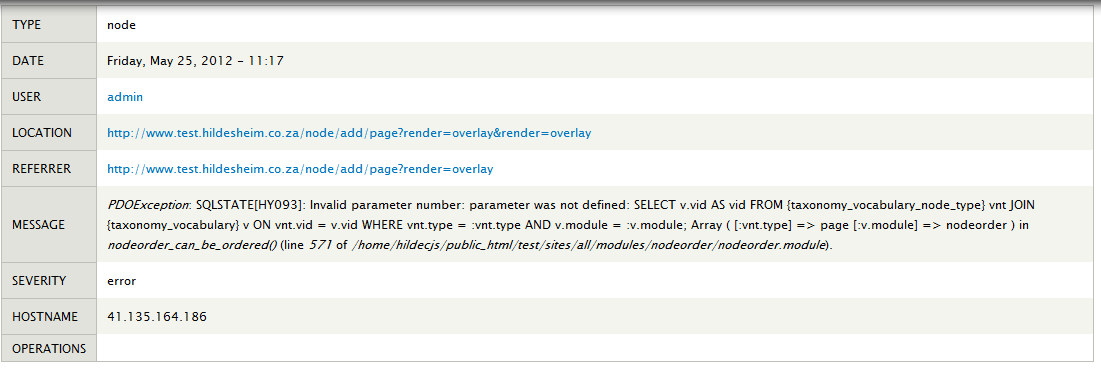Click the LOCATION row label
The image size is (1101, 368).
pos(42,133)
